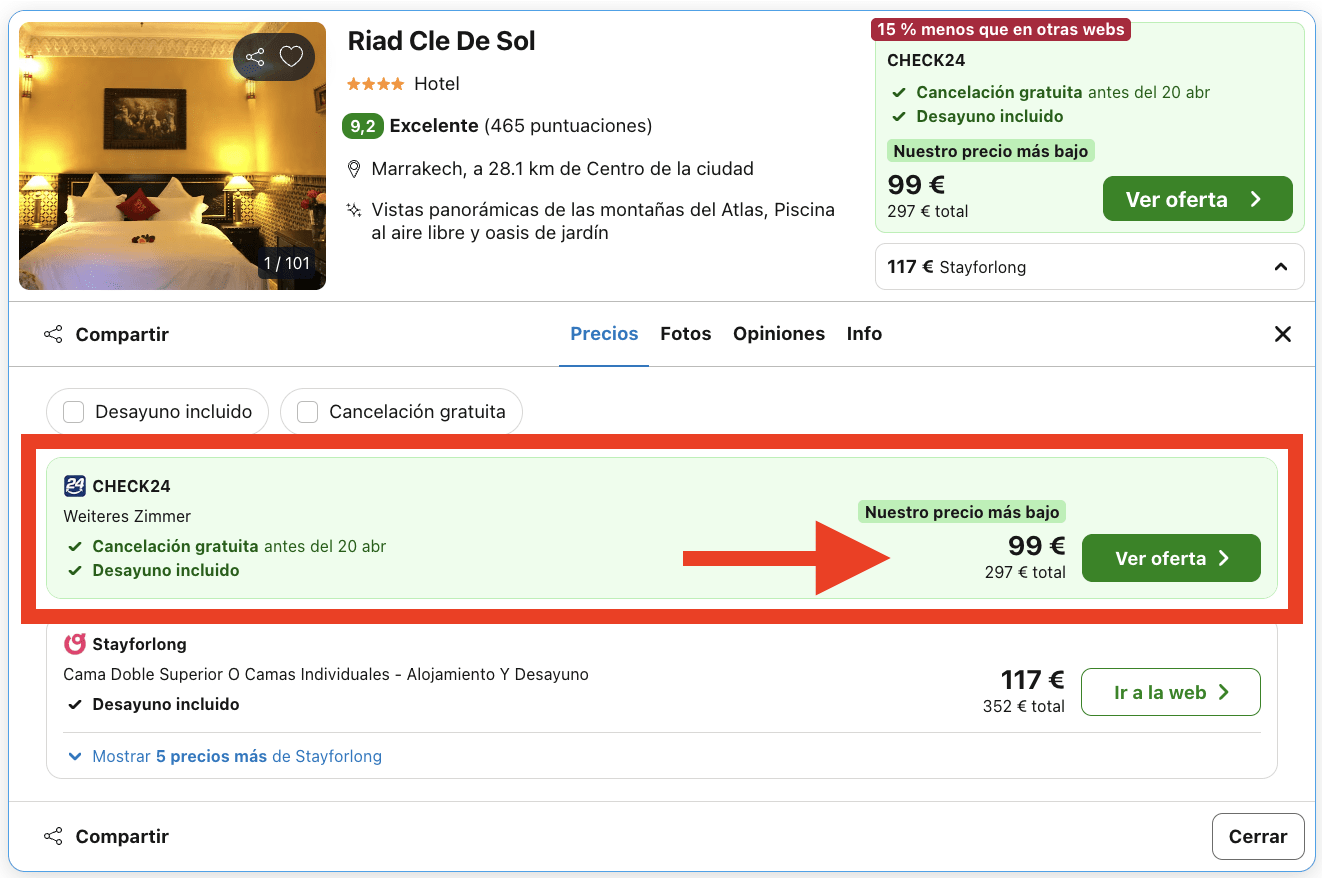Viewport: 1322px width, 878px height.
Task: Click the sparkle highlights icon beside Vistas panorámicas
Action: (354, 210)
